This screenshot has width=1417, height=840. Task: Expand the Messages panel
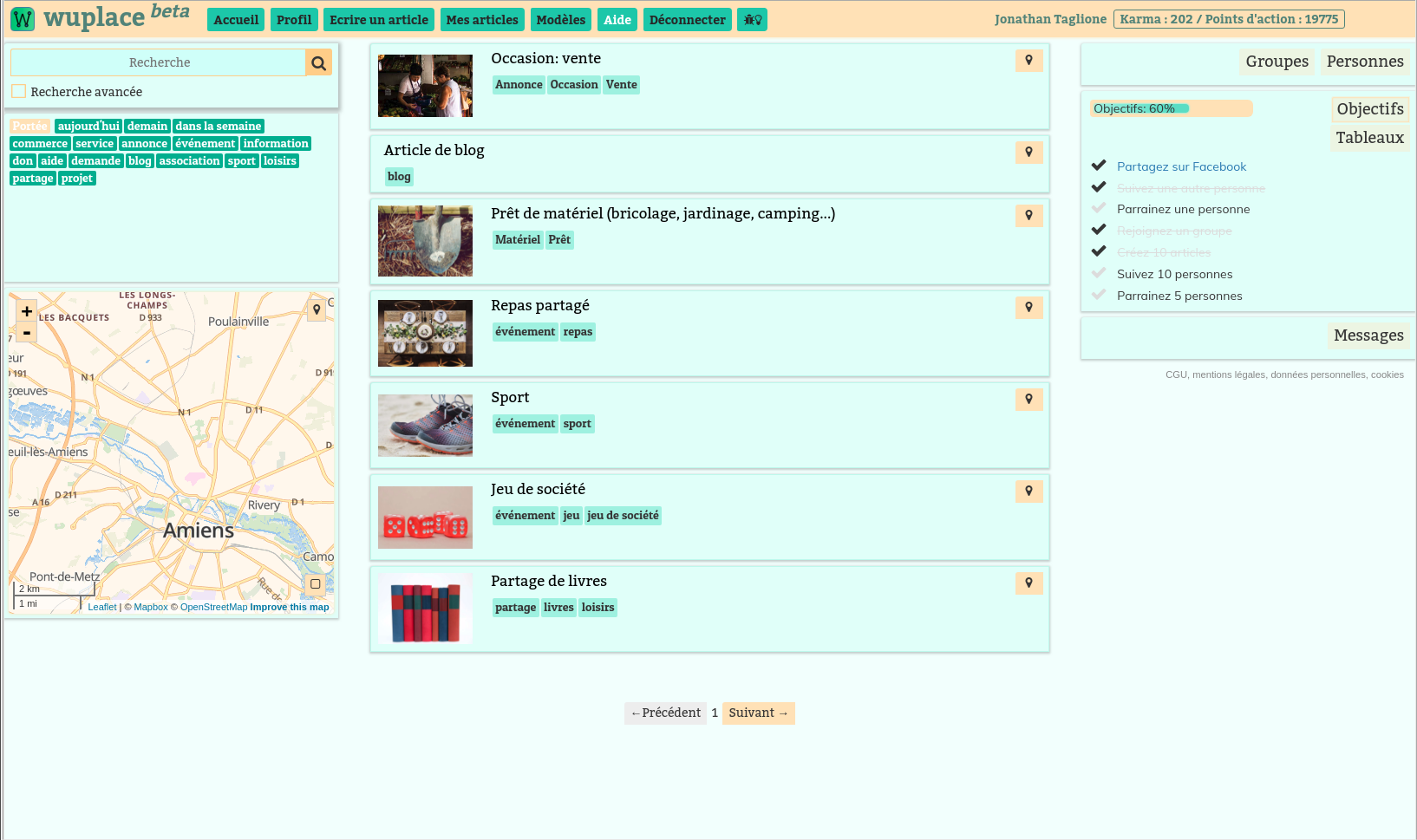pyautogui.click(x=1368, y=335)
